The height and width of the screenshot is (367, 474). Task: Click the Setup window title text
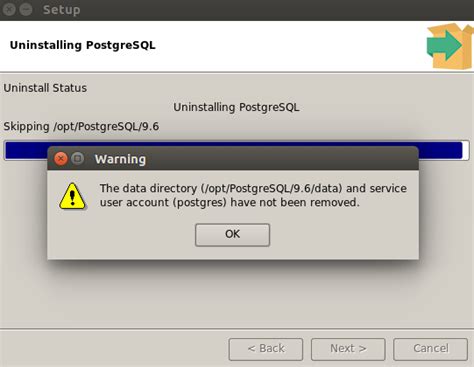[61, 10]
